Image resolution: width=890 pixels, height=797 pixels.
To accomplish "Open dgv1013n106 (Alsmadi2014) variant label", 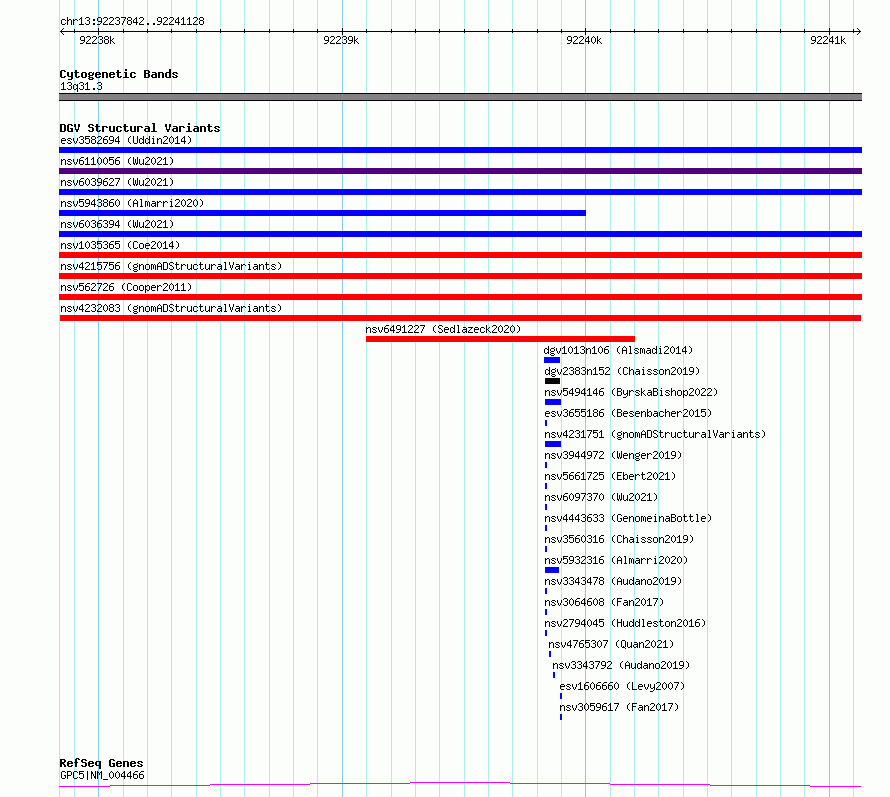I will point(618,350).
